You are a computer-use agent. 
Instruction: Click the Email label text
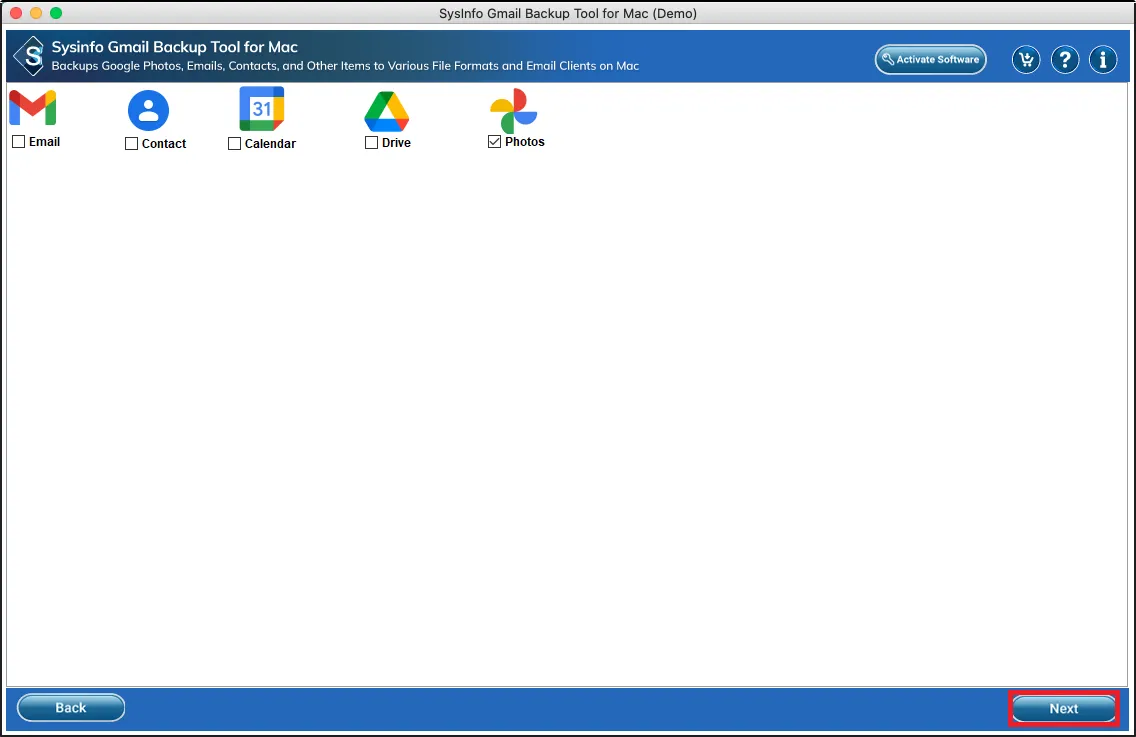tap(44, 142)
